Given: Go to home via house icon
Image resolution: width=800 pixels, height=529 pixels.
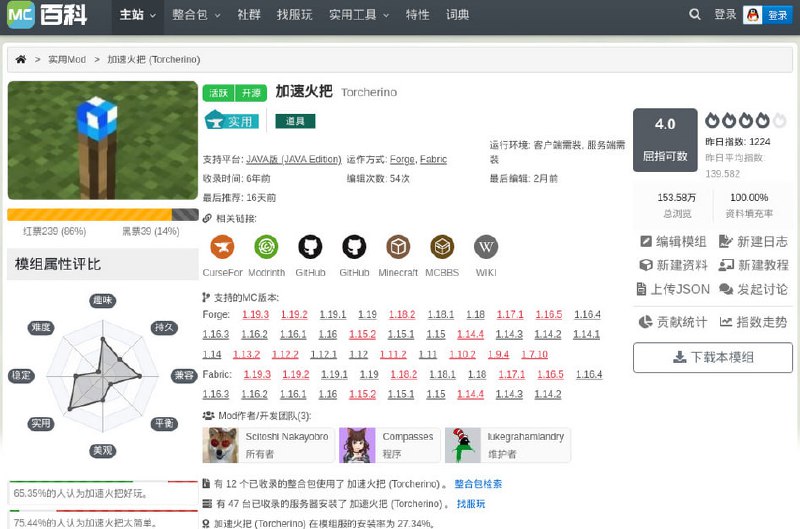Looking at the screenshot, I should pos(21,59).
